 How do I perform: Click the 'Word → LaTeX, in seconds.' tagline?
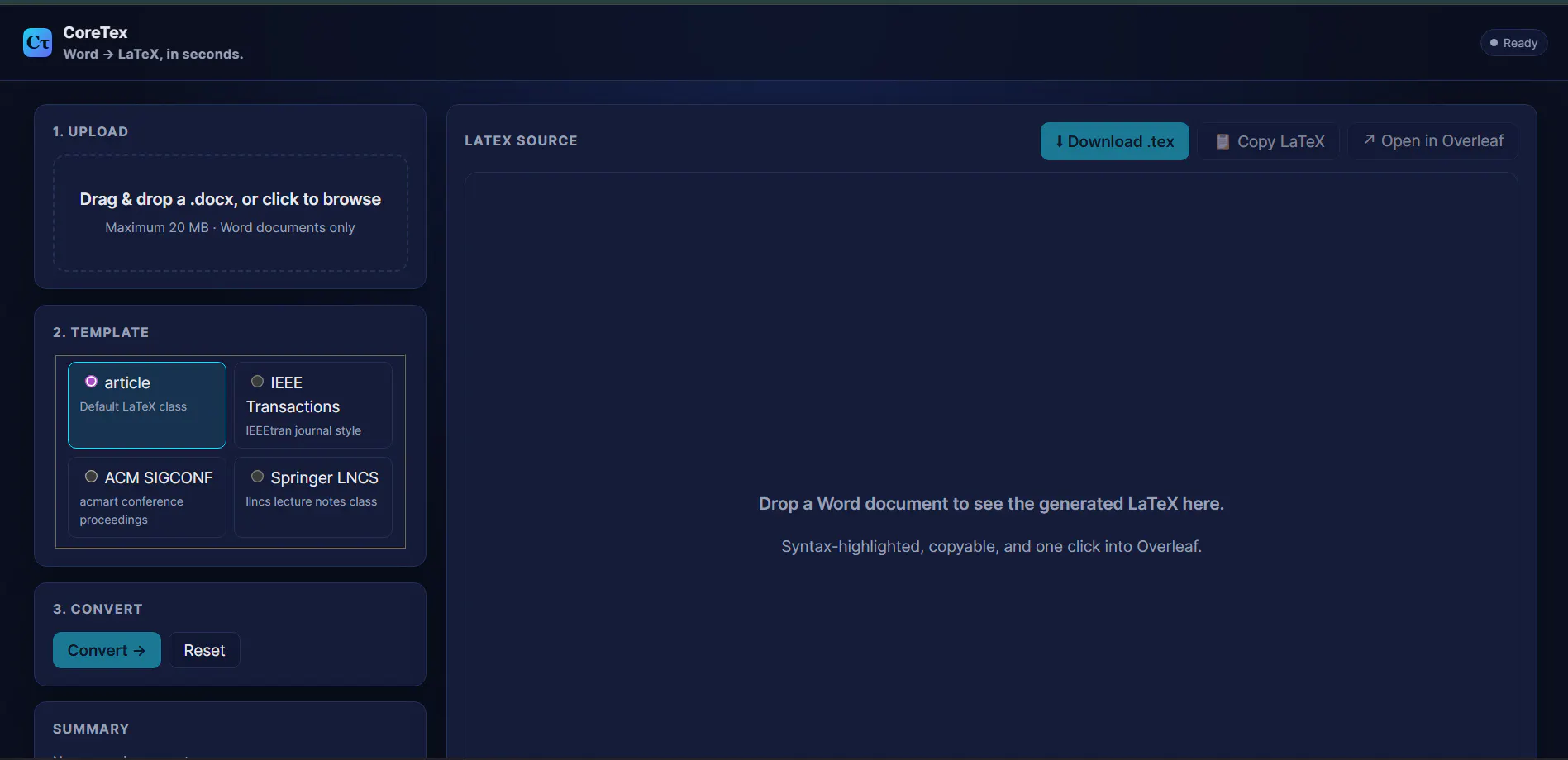coord(153,54)
